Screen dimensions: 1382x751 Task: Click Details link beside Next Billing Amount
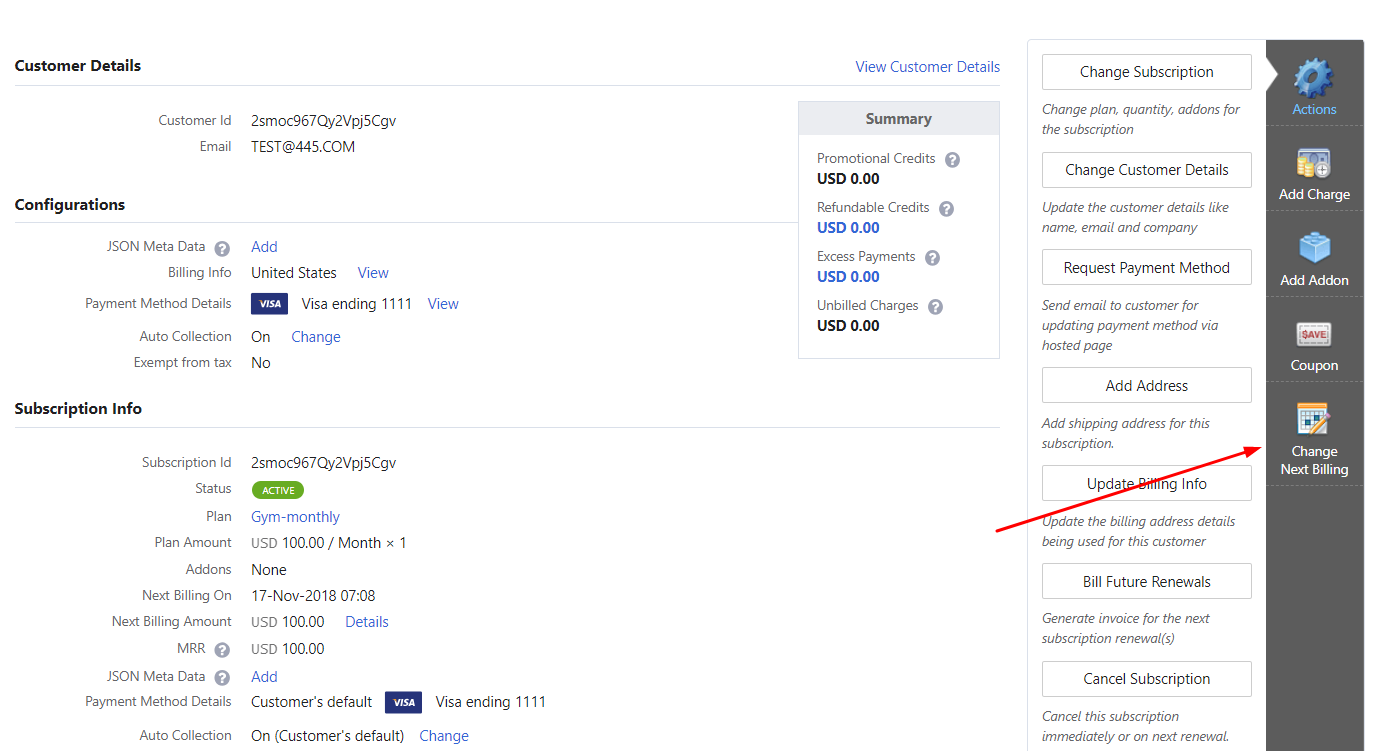366,622
